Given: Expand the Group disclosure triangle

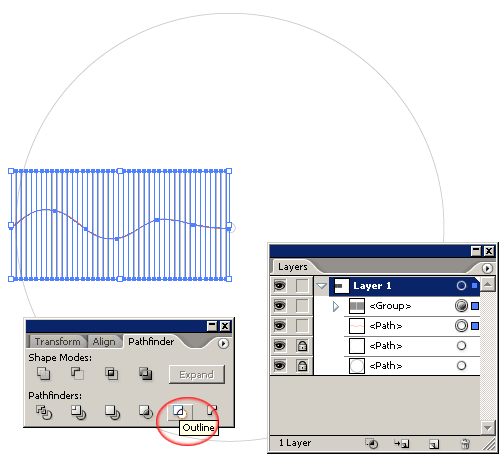Looking at the screenshot, I should coord(336,306).
